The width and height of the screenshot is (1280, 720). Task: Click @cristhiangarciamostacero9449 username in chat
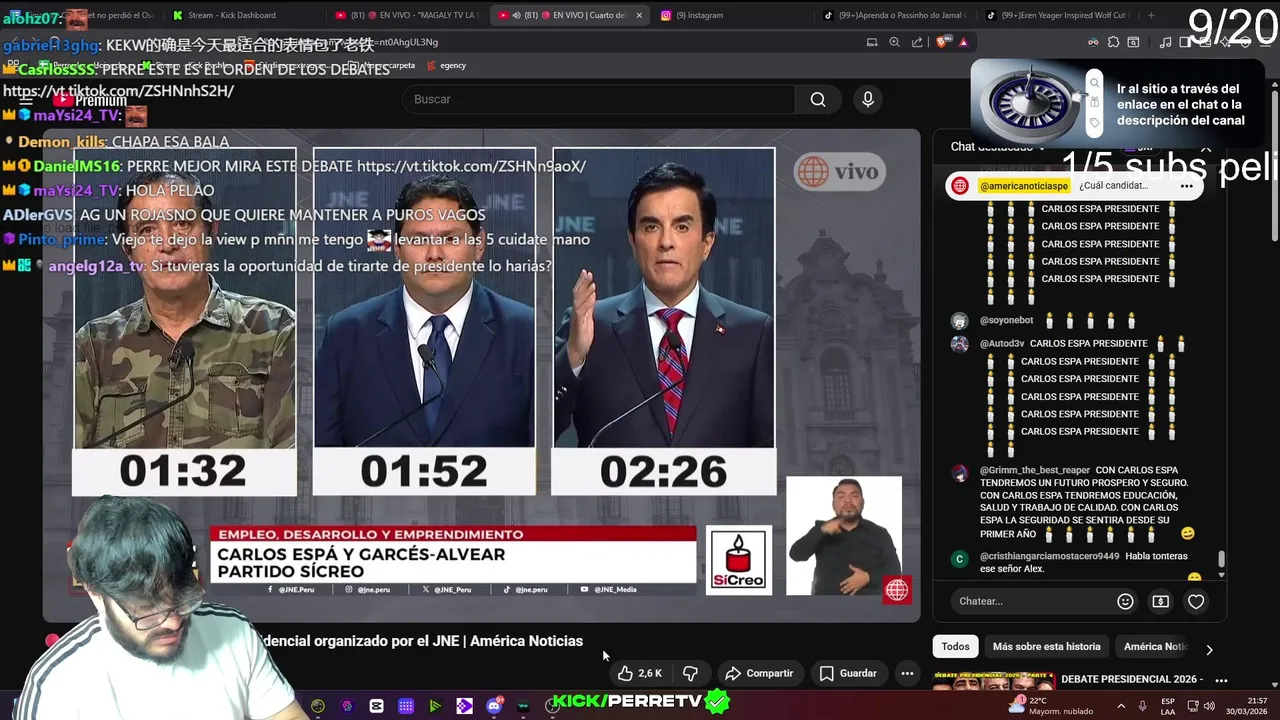tap(1049, 556)
